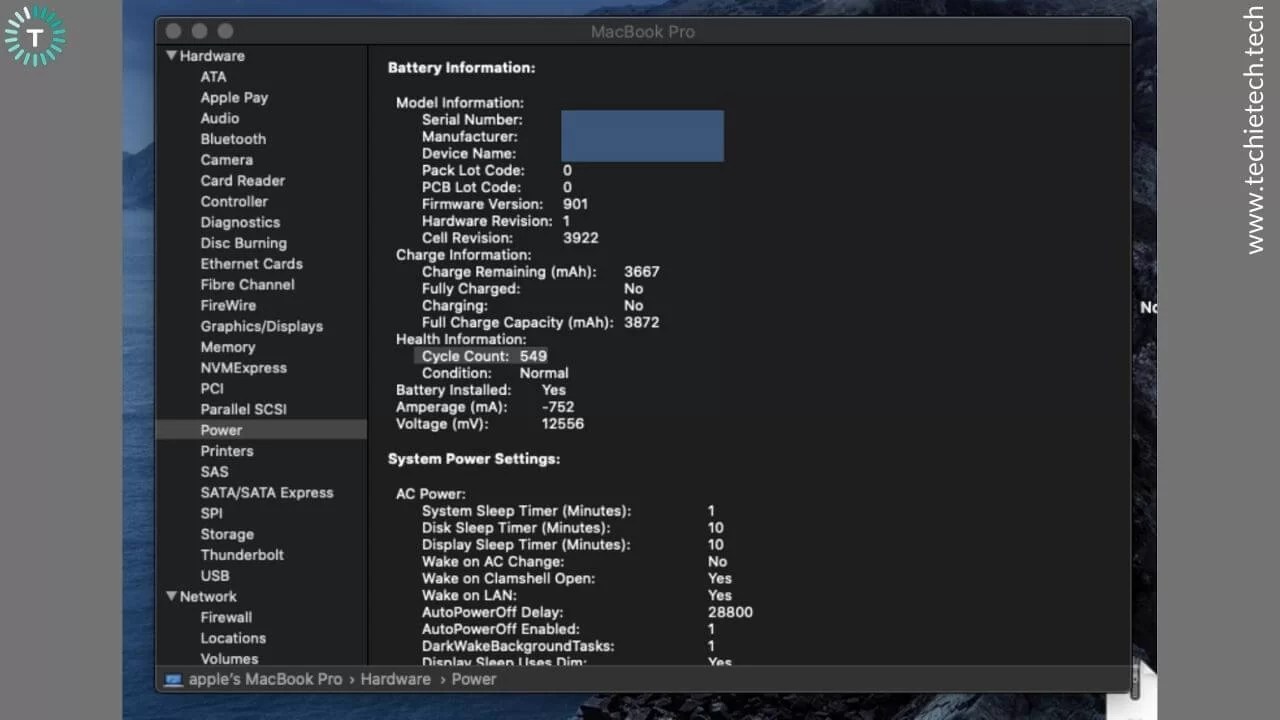The height and width of the screenshot is (720, 1280).
Task: Click the Network category label
Action: 208,597
